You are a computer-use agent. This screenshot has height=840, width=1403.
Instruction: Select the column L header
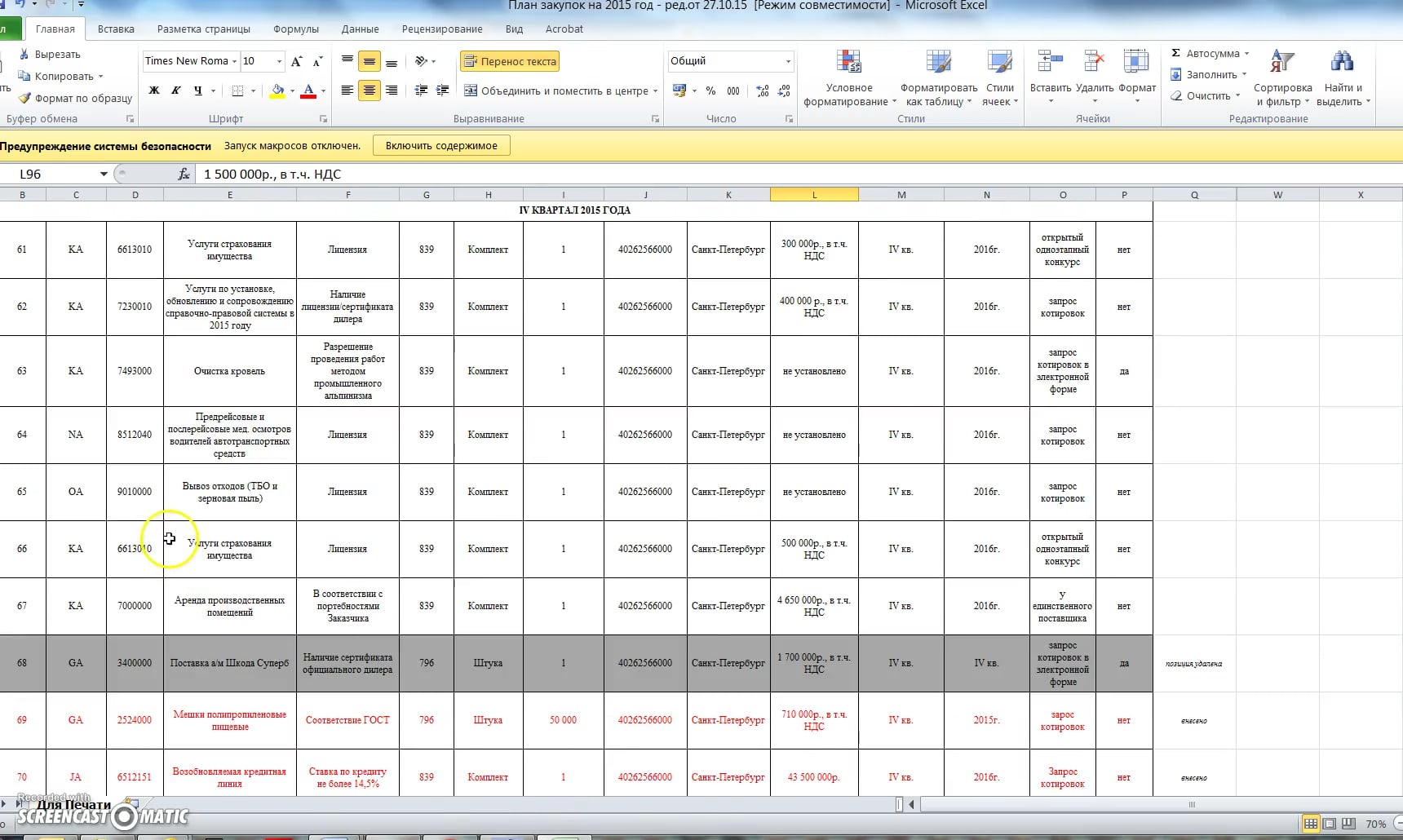coord(814,195)
